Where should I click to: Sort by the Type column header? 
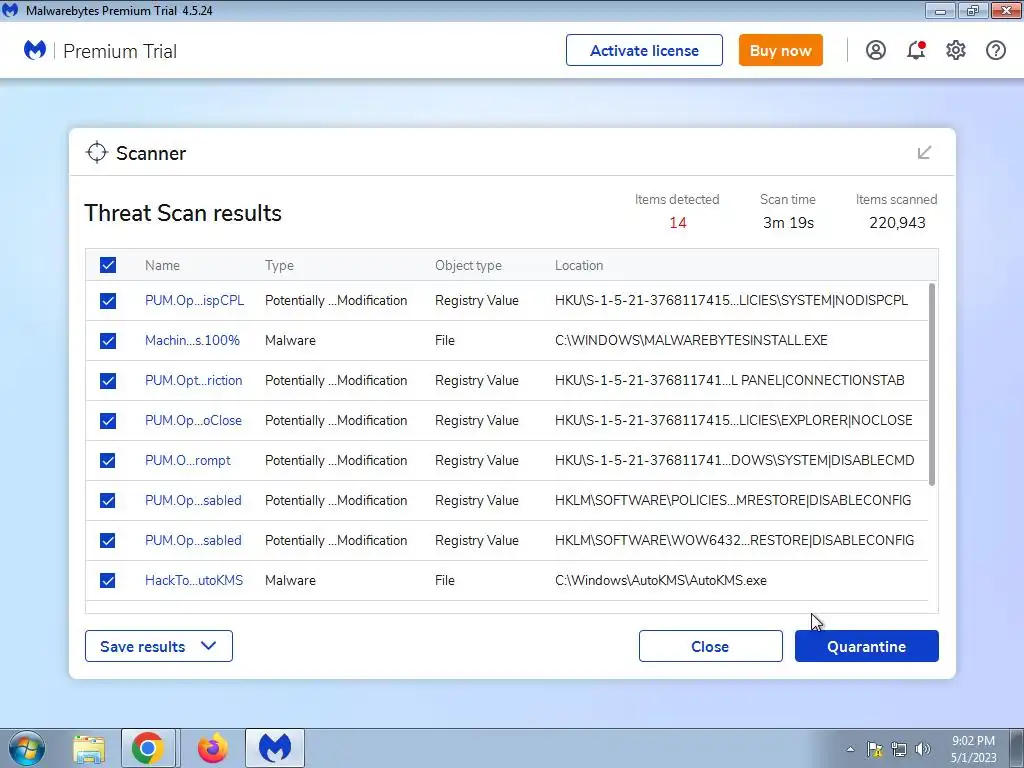coord(279,265)
